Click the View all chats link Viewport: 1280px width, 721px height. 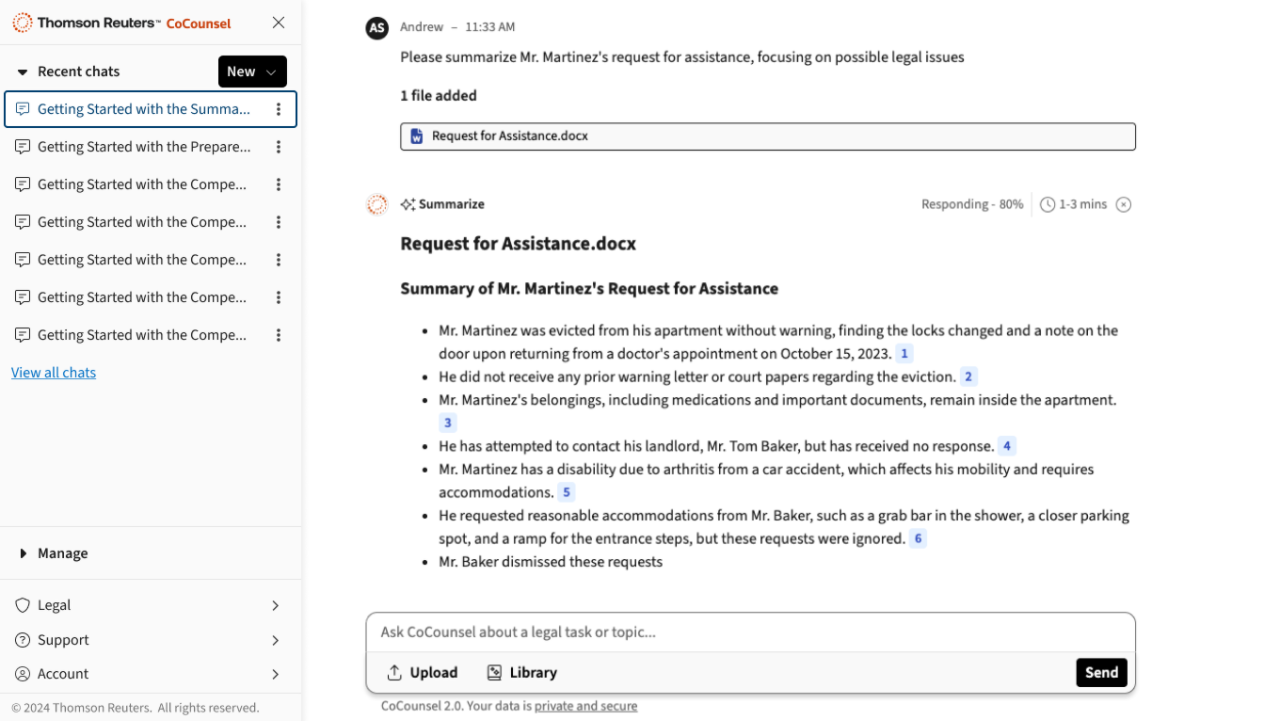click(x=54, y=373)
